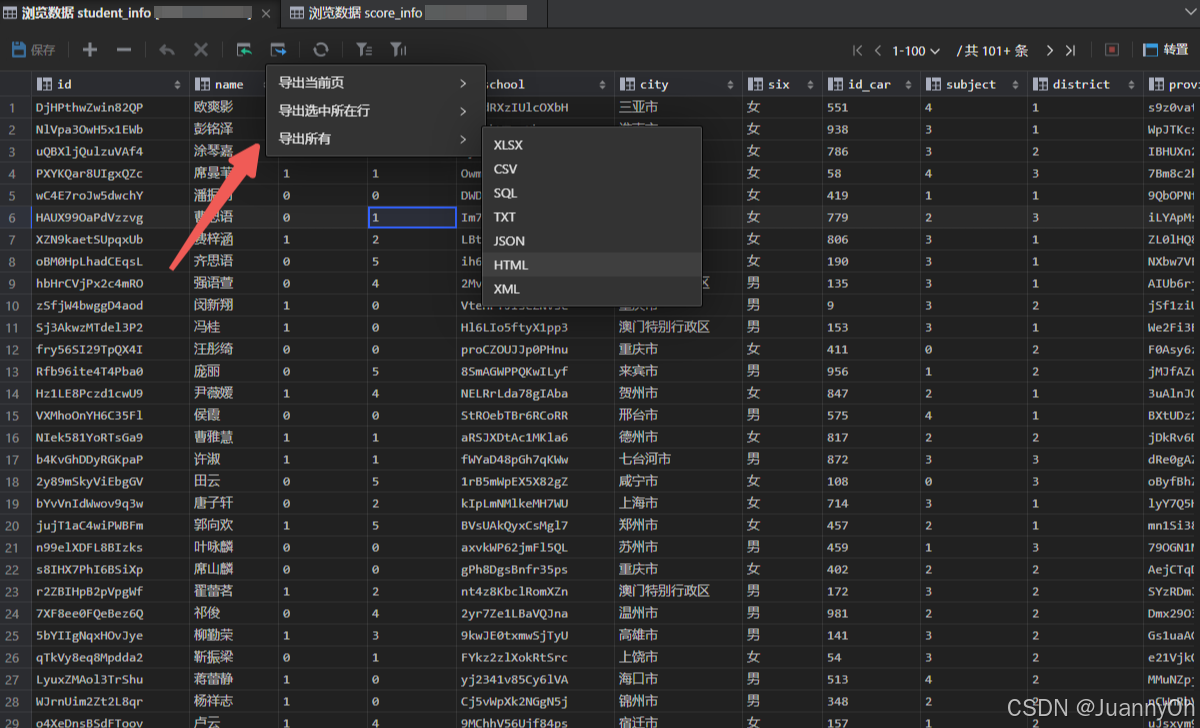Switch to the score_info tab

(x=400, y=13)
